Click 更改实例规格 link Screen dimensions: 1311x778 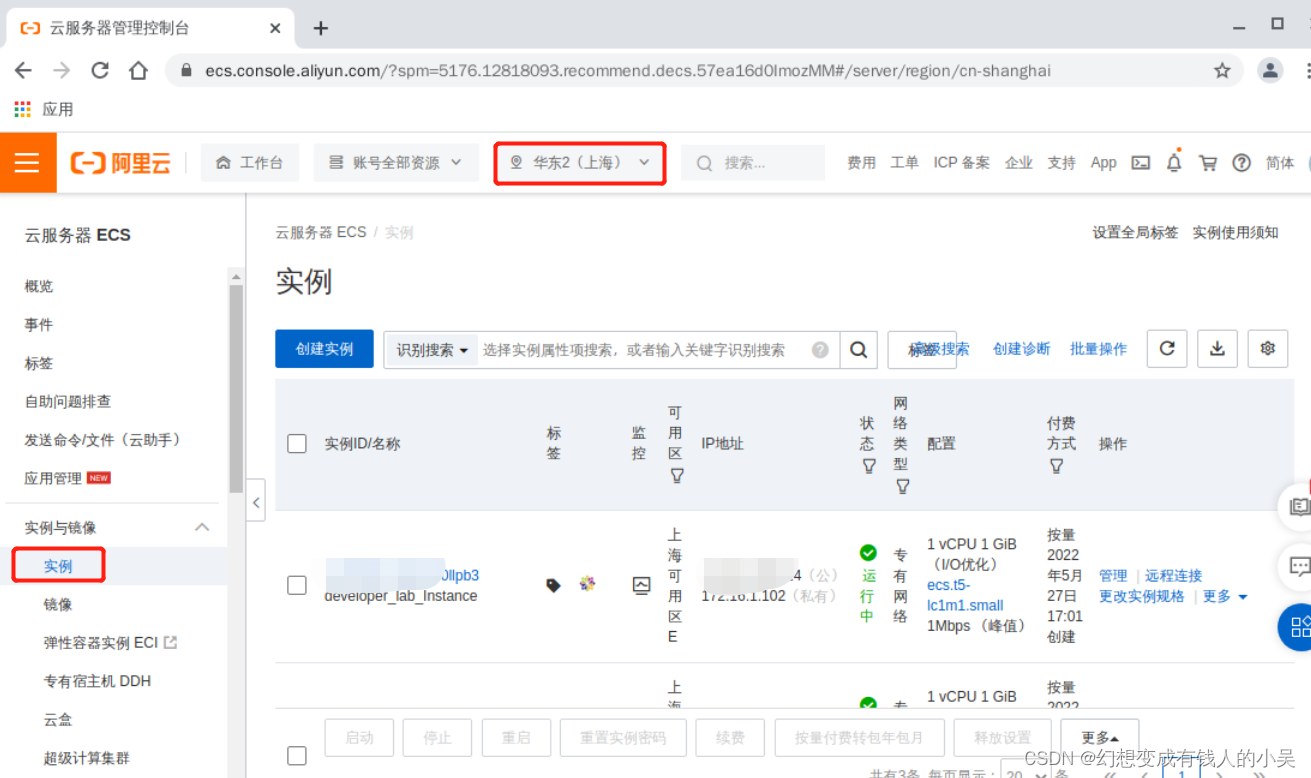click(1141, 596)
